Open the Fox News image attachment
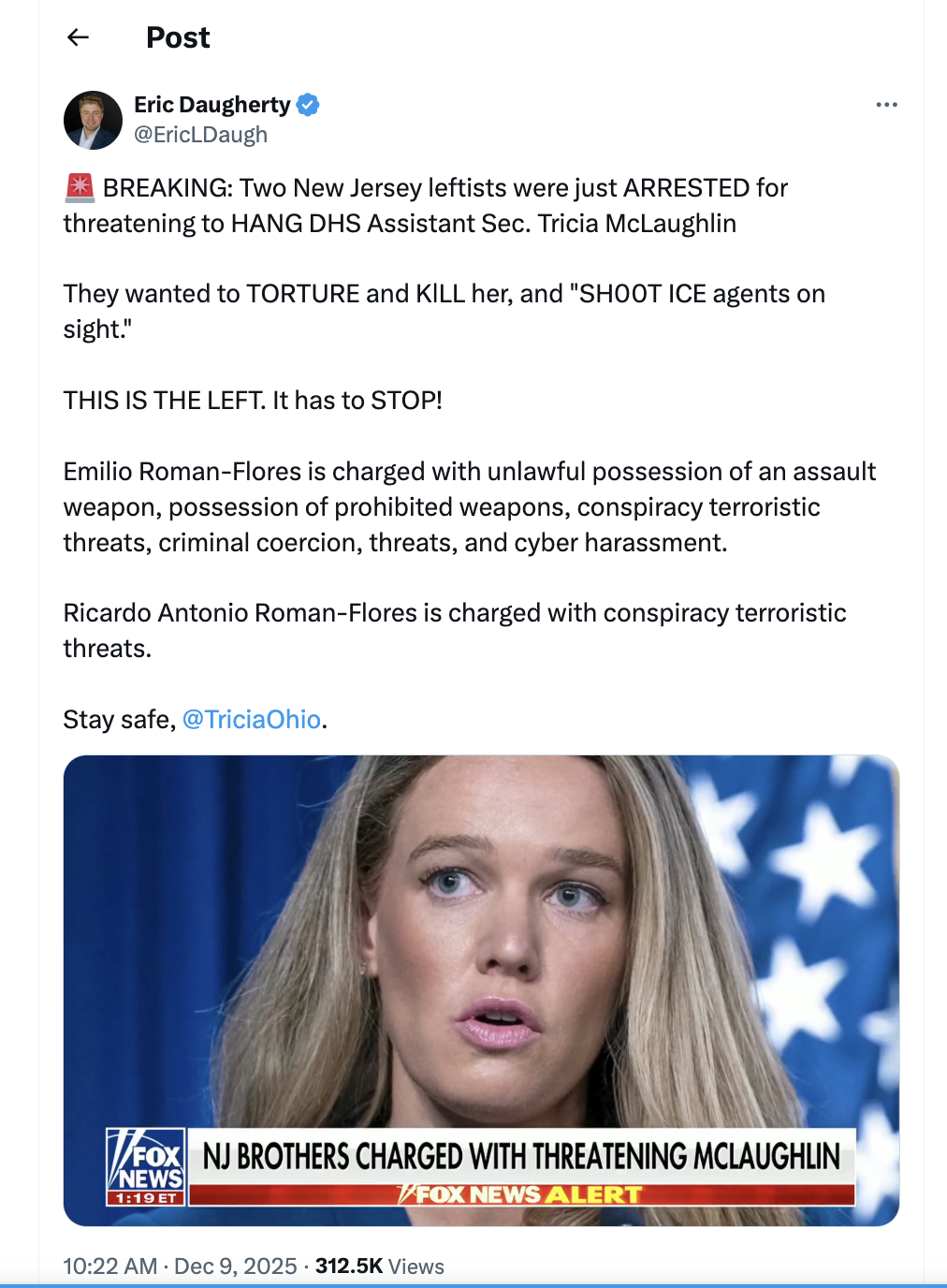The image size is (947, 1288). (x=481, y=990)
